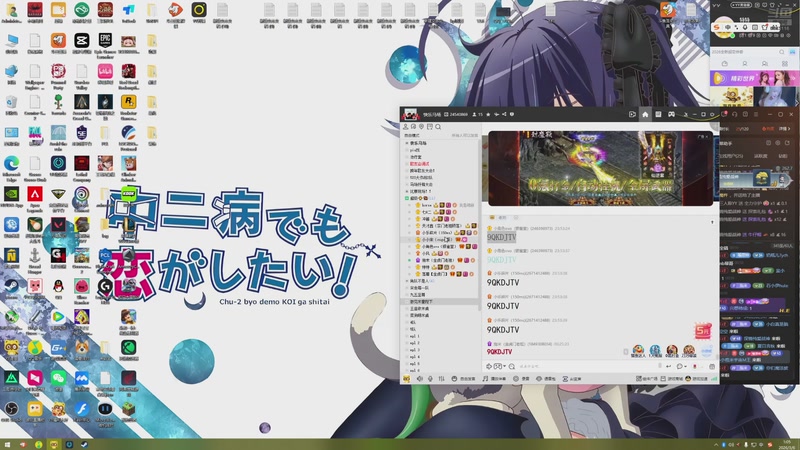Open the Recycle Bin desktop icon
Viewport: 800px width, 450px height.
pyautogui.click(x=11, y=102)
